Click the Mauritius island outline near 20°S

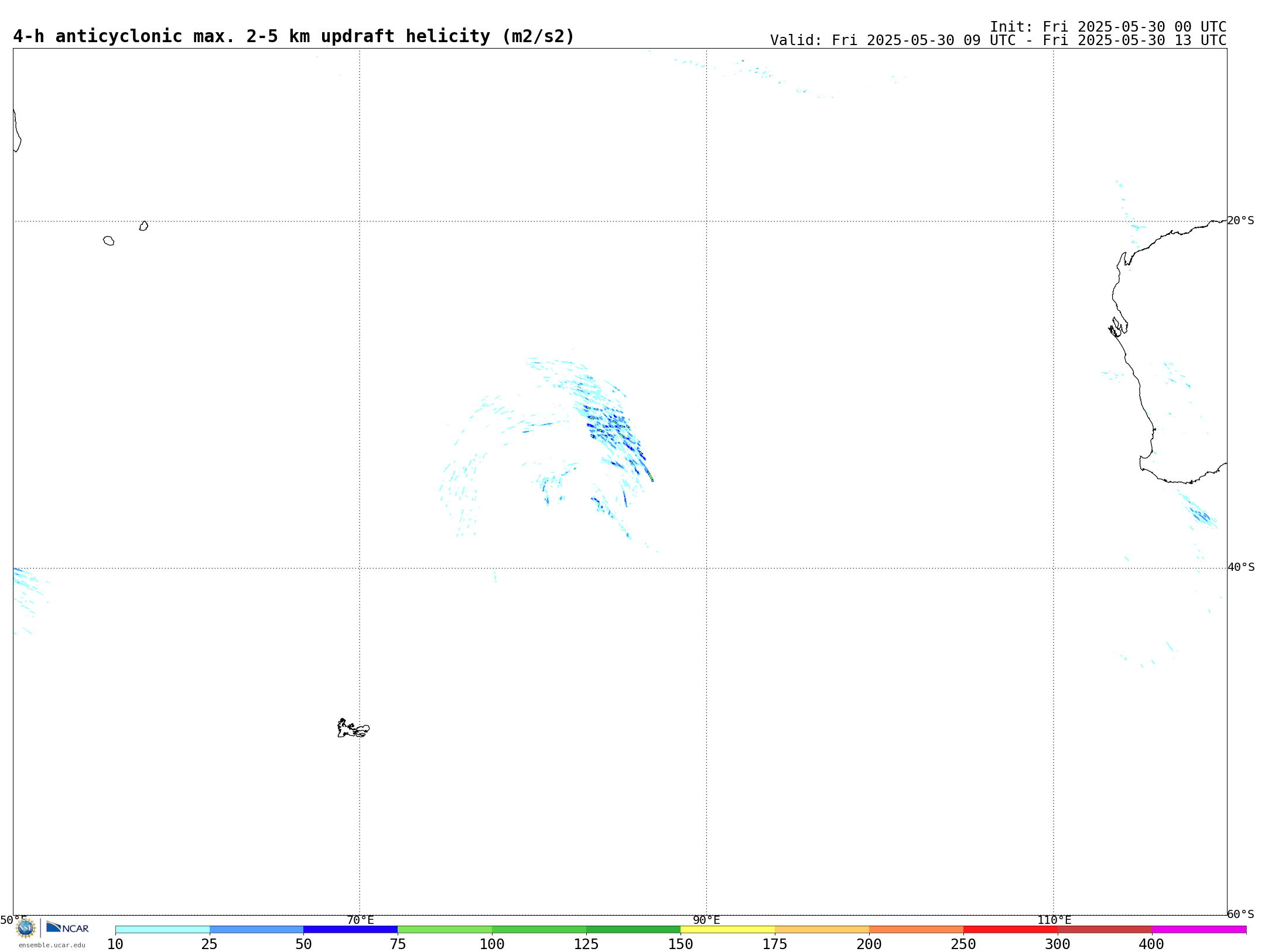[143, 226]
